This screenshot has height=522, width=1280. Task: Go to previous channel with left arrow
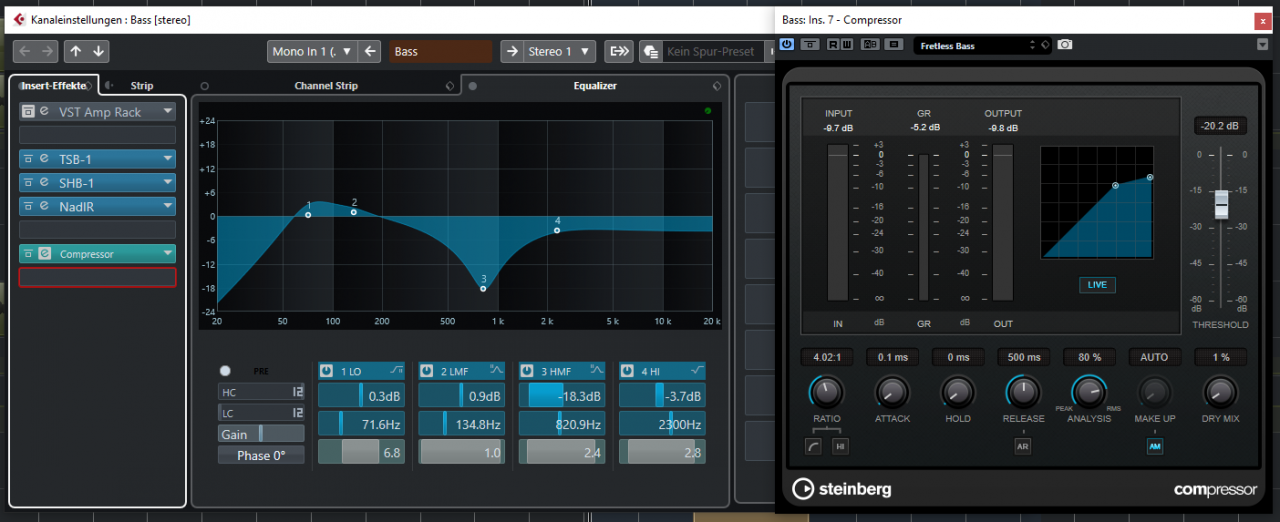[x=25, y=51]
